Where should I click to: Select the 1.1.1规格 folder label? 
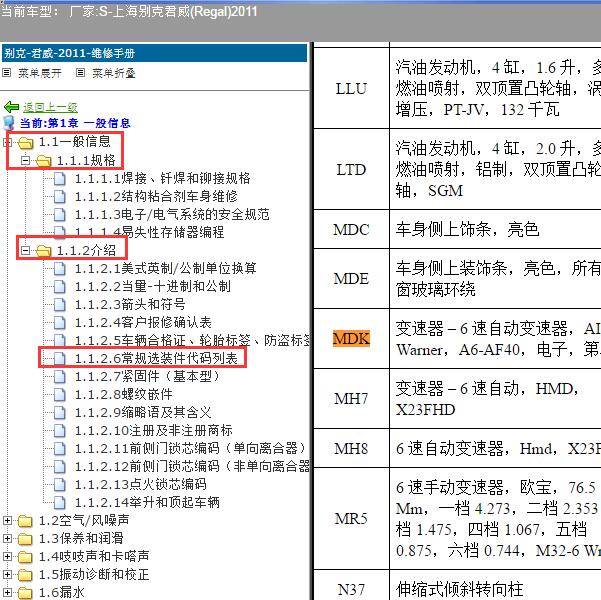click(86, 160)
